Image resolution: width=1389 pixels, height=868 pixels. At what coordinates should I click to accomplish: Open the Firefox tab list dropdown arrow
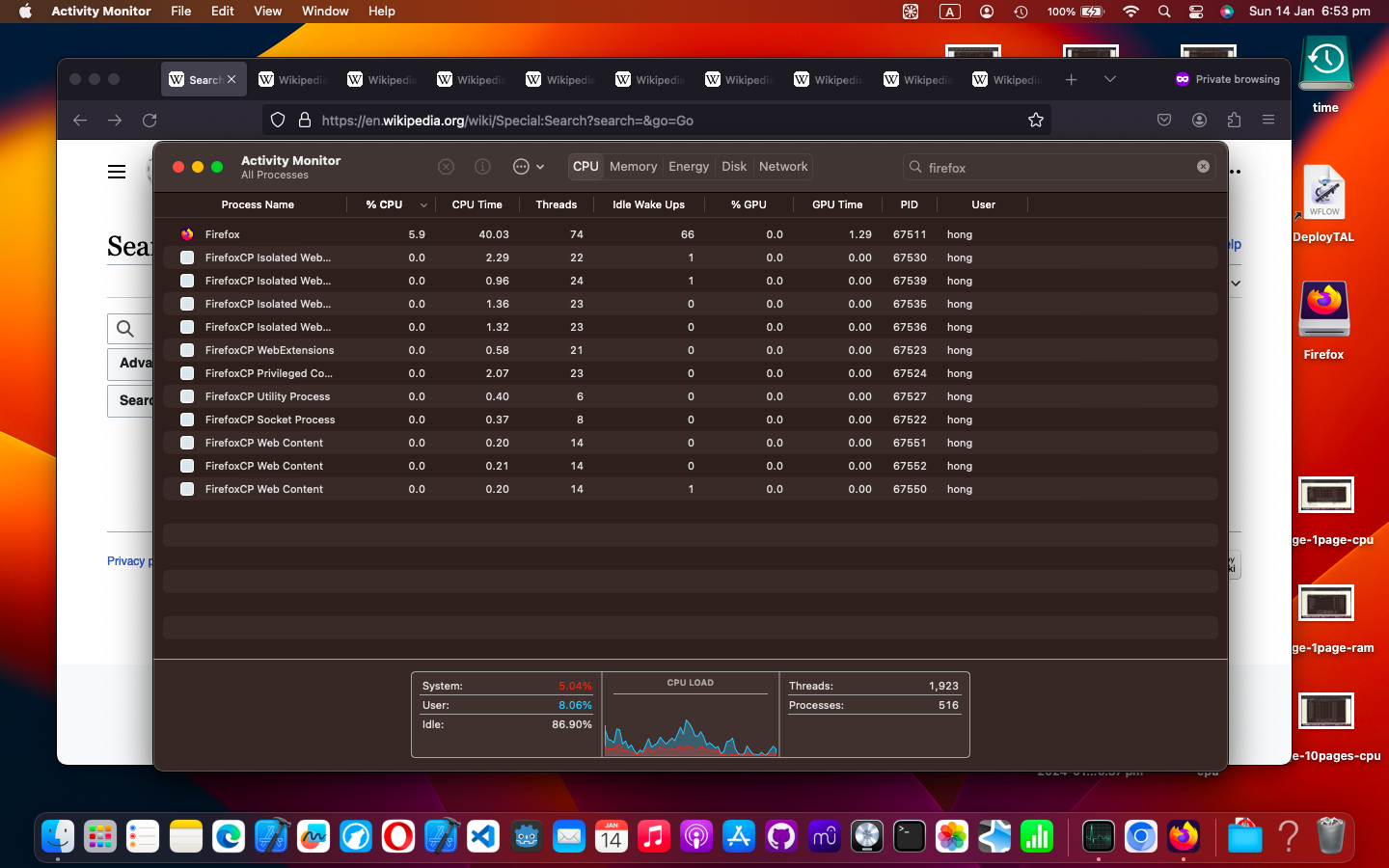(x=1109, y=79)
